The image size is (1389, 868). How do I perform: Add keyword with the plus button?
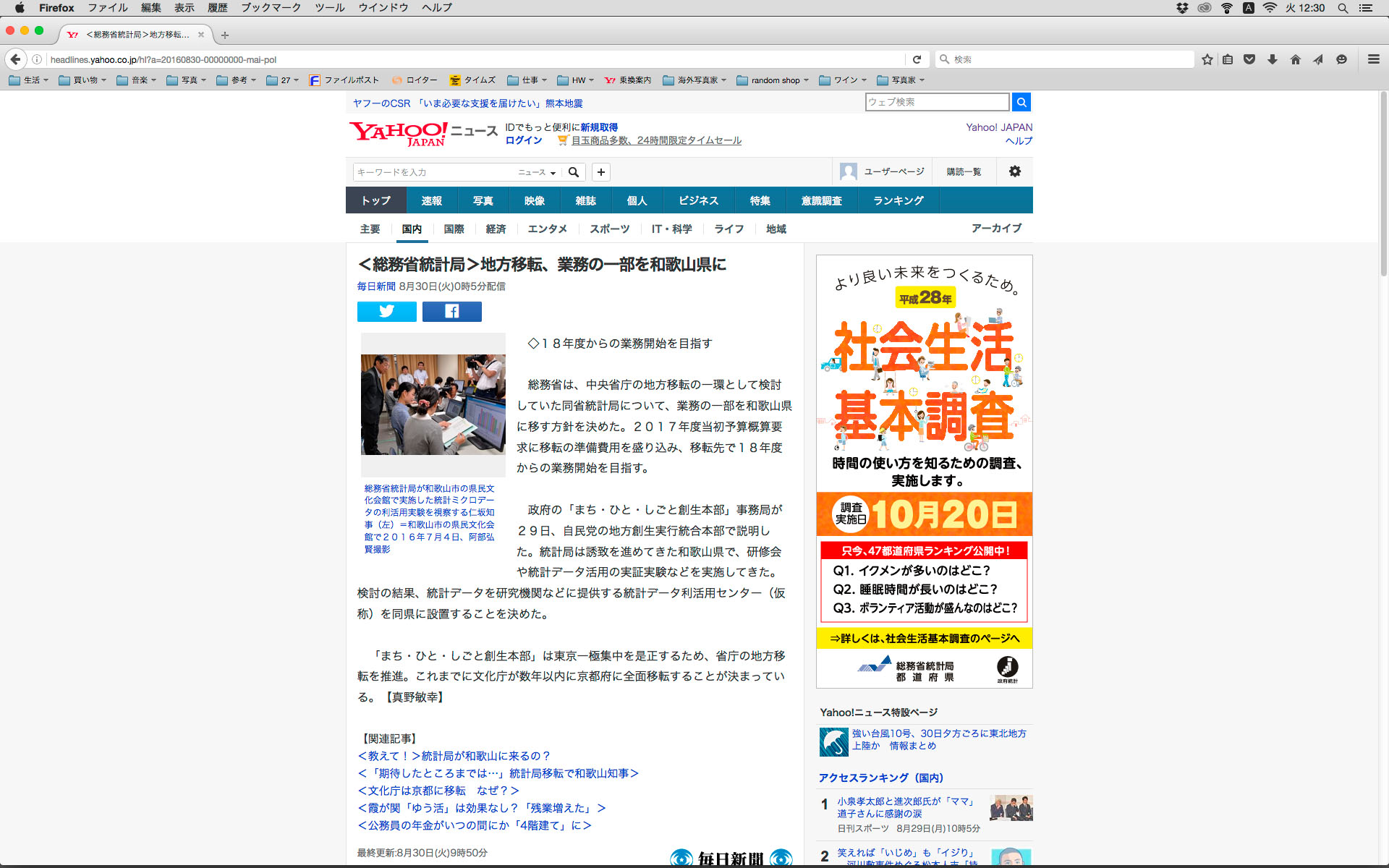point(600,172)
